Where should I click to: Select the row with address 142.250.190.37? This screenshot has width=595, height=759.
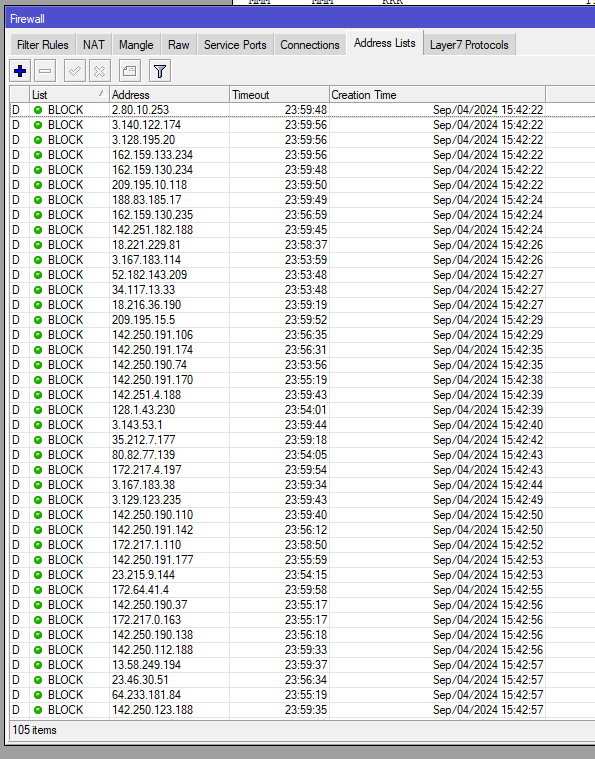[302, 605]
